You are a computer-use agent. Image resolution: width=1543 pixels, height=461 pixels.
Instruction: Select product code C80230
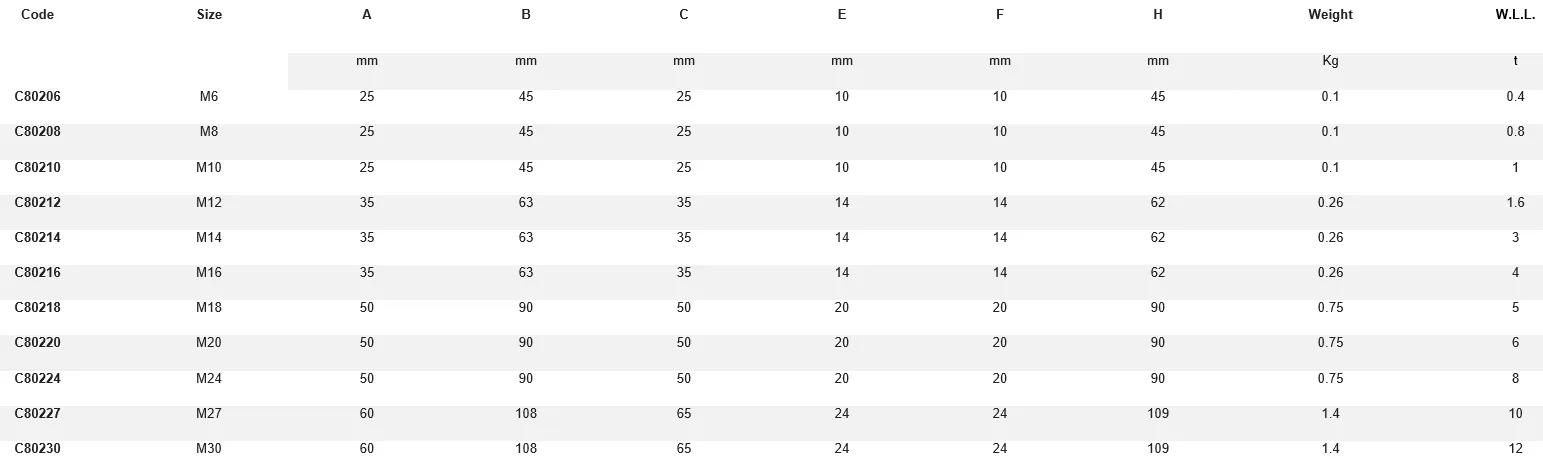click(37, 449)
